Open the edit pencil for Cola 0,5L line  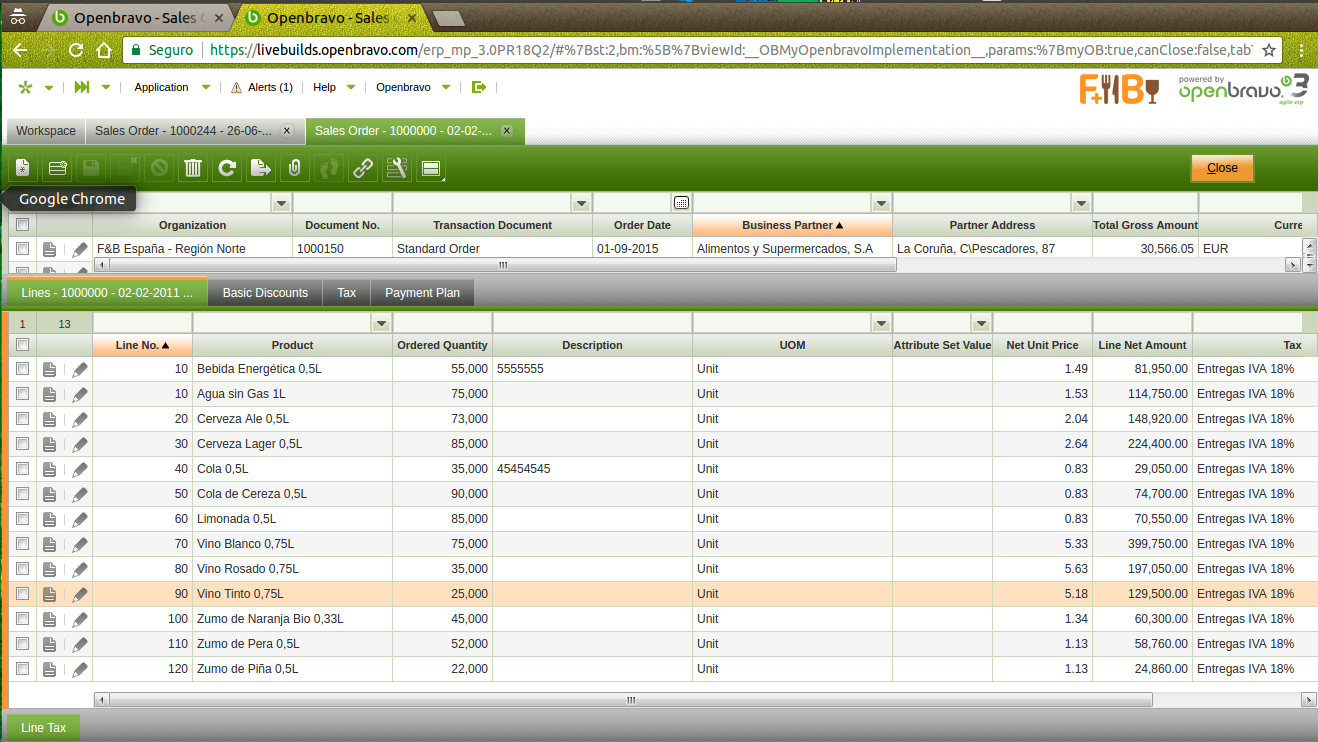pyautogui.click(x=80, y=469)
